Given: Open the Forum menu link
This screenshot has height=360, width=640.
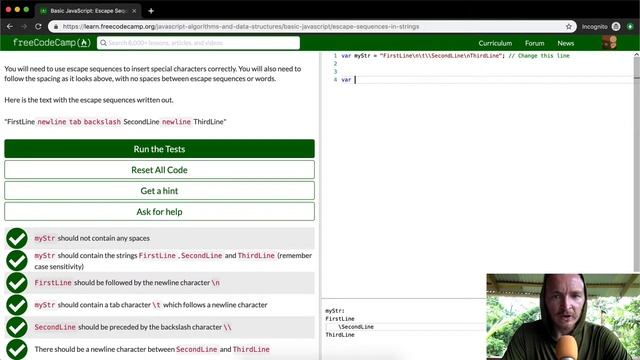Looking at the screenshot, I should pyautogui.click(x=534, y=43).
